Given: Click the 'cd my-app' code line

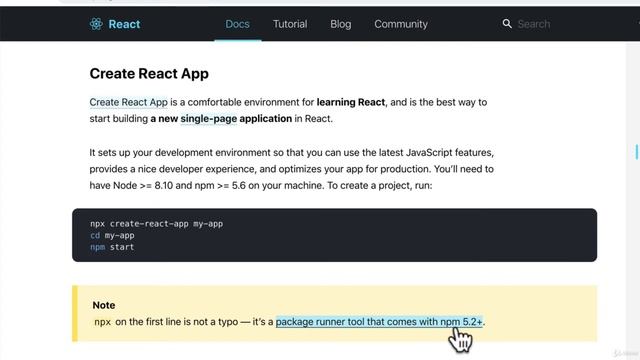Looking at the screenshot, I should coord(112,236).
